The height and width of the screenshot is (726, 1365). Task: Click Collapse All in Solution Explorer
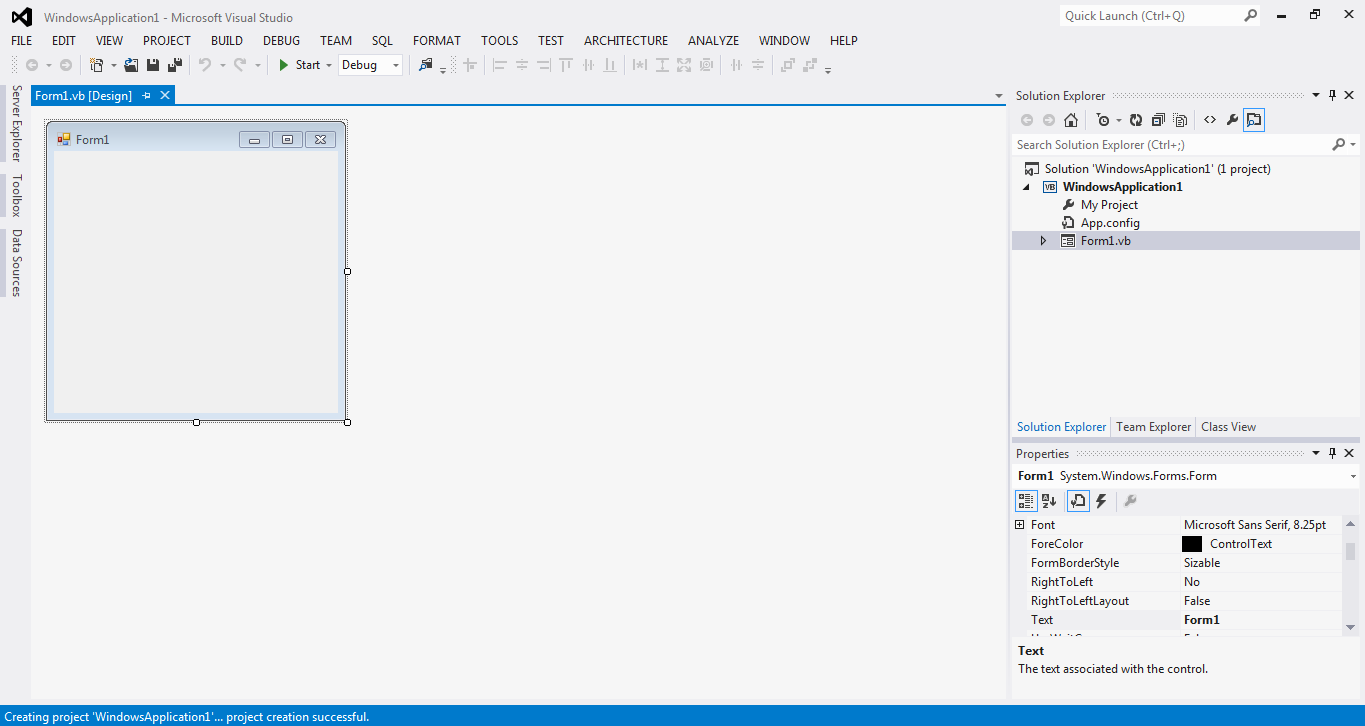click(x=1158, y=120)
